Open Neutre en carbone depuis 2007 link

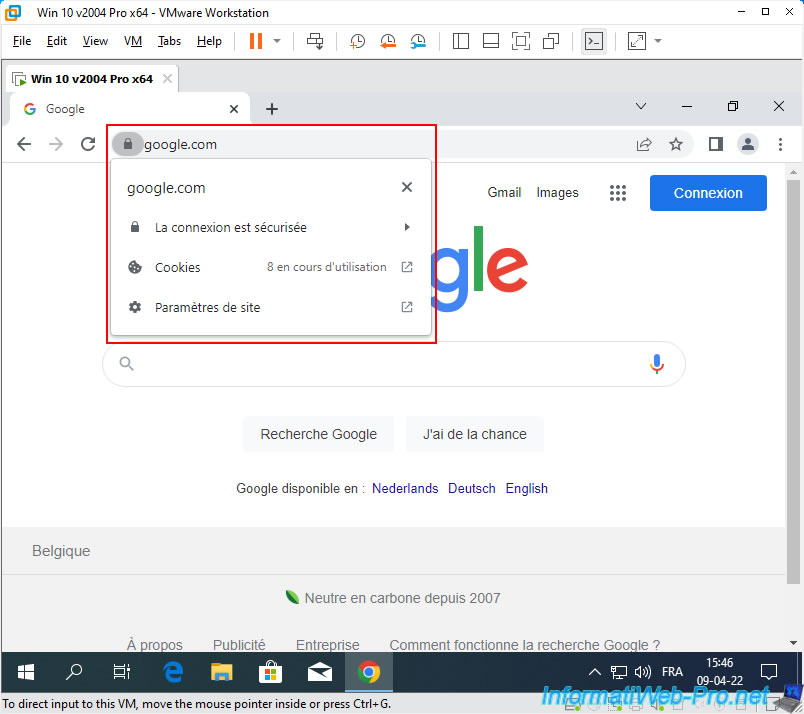tap(393, 598)
